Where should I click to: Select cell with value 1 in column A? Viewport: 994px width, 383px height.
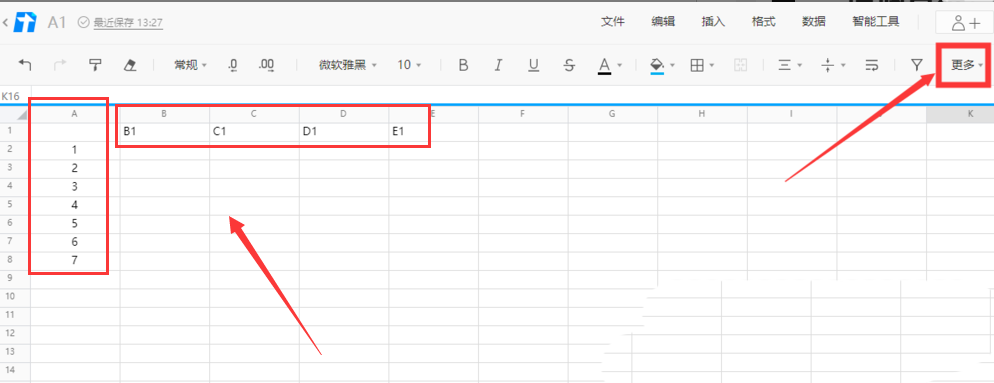pyautogui.click(x=75, y=150)
